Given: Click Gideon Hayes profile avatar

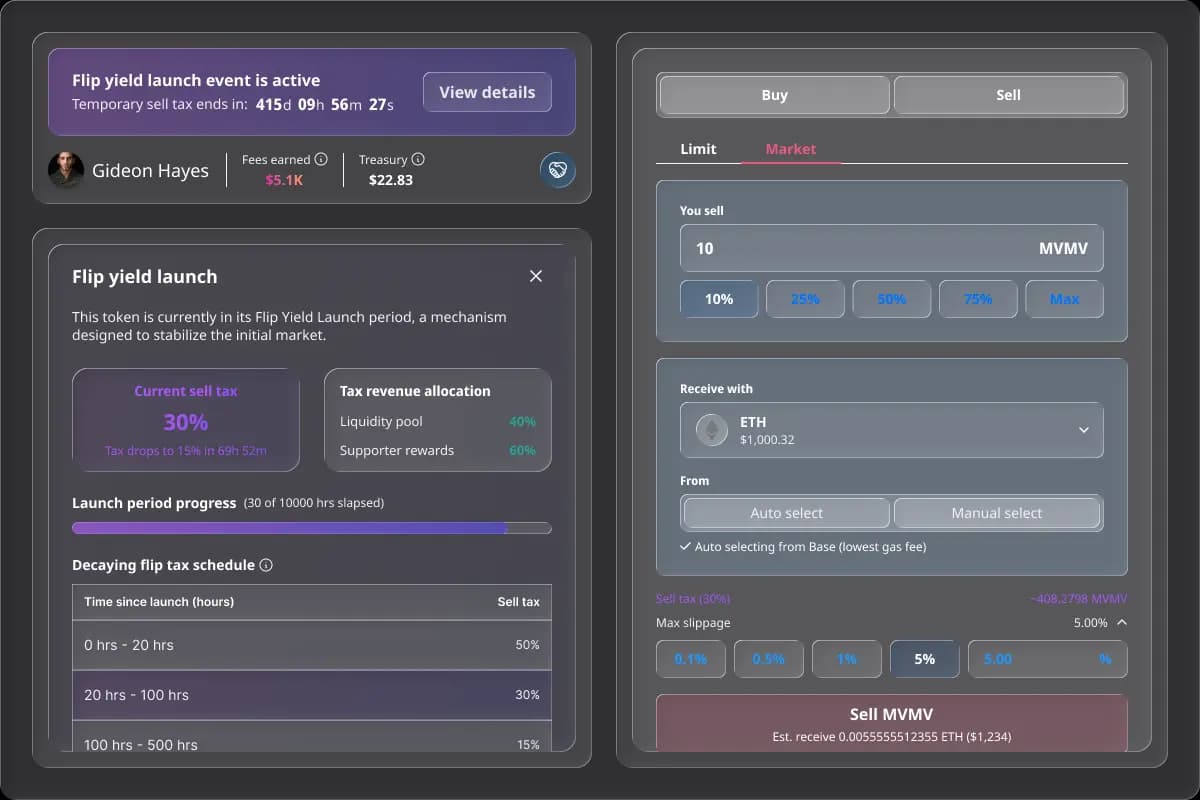Looking at the screenshot, I should (x=66, y=170).
